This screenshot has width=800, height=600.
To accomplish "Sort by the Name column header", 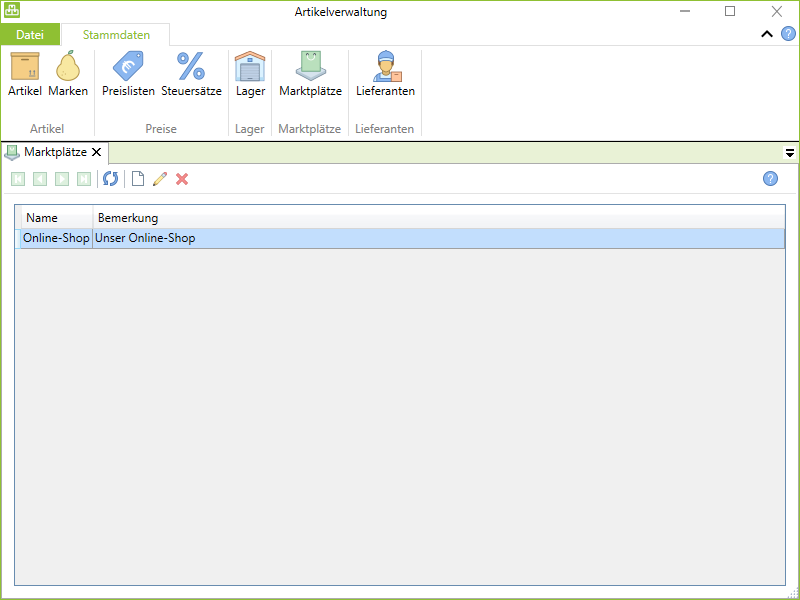I will 56,218.
